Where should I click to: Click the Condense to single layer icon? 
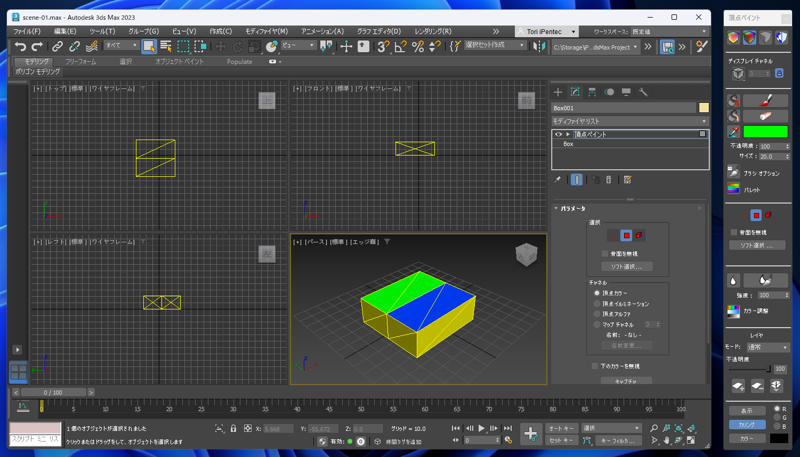point(777,386)
